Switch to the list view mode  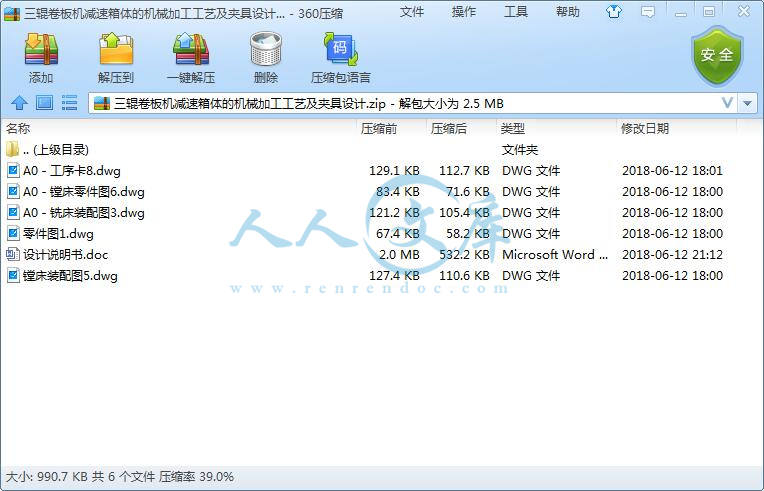click(70, 103)
